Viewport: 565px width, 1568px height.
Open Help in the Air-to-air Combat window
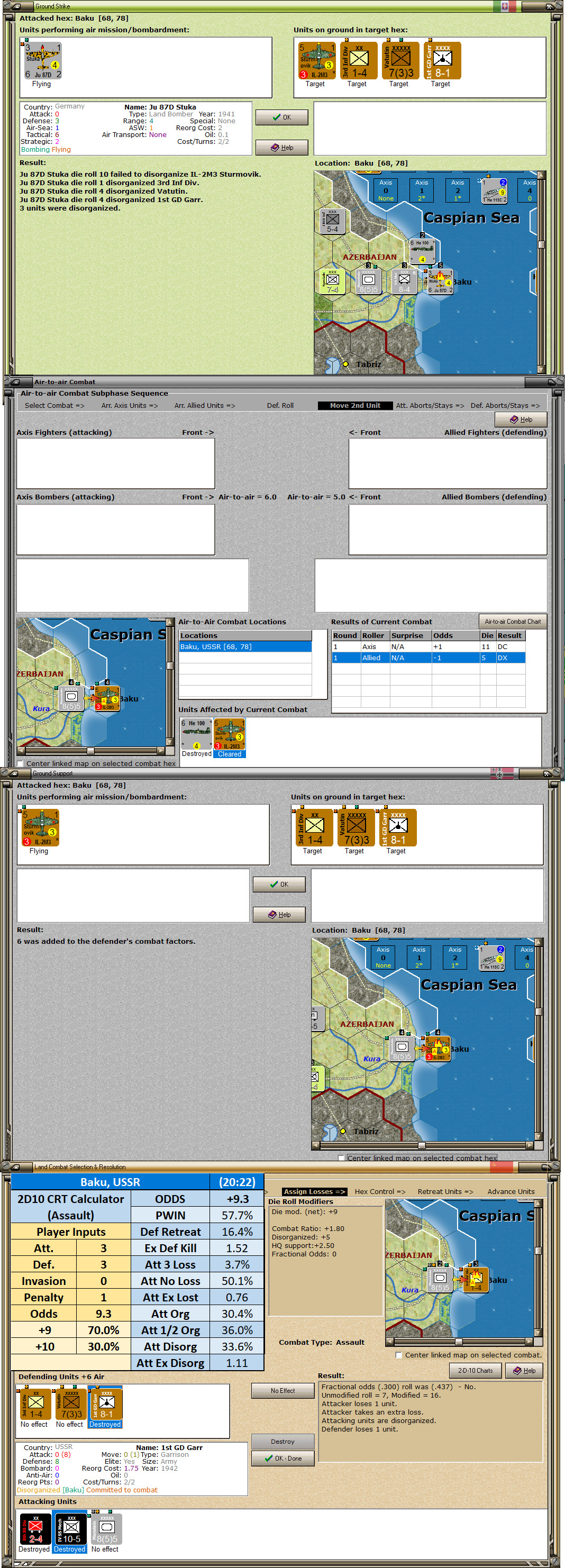click(521, 420)
